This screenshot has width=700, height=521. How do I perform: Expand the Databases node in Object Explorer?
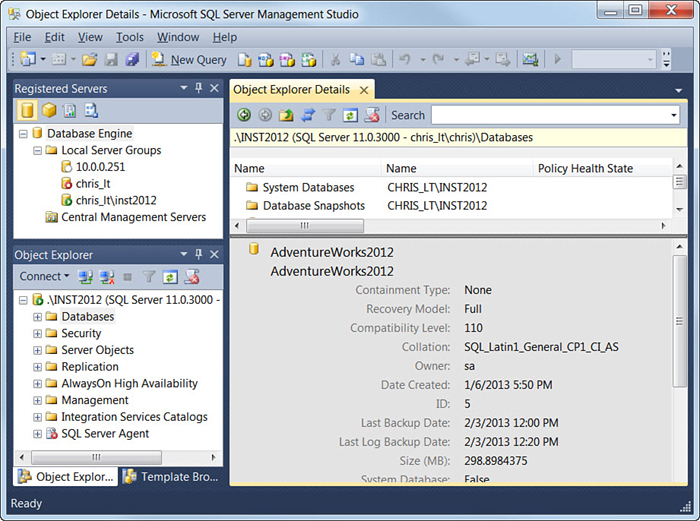(38, 317)
